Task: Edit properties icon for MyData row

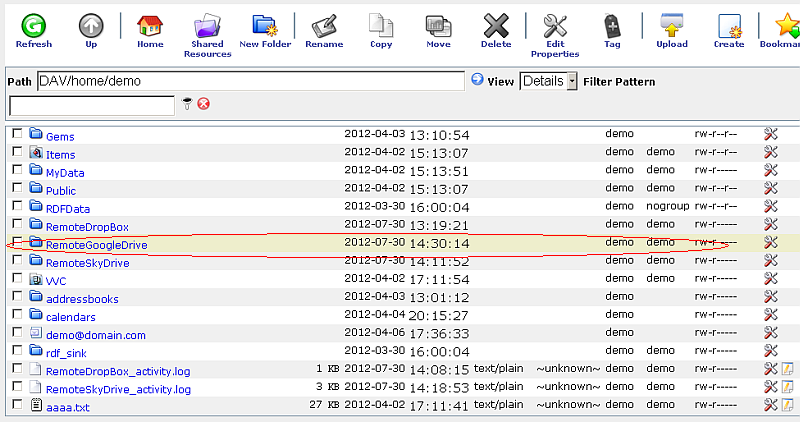Action: pos(771,171)
